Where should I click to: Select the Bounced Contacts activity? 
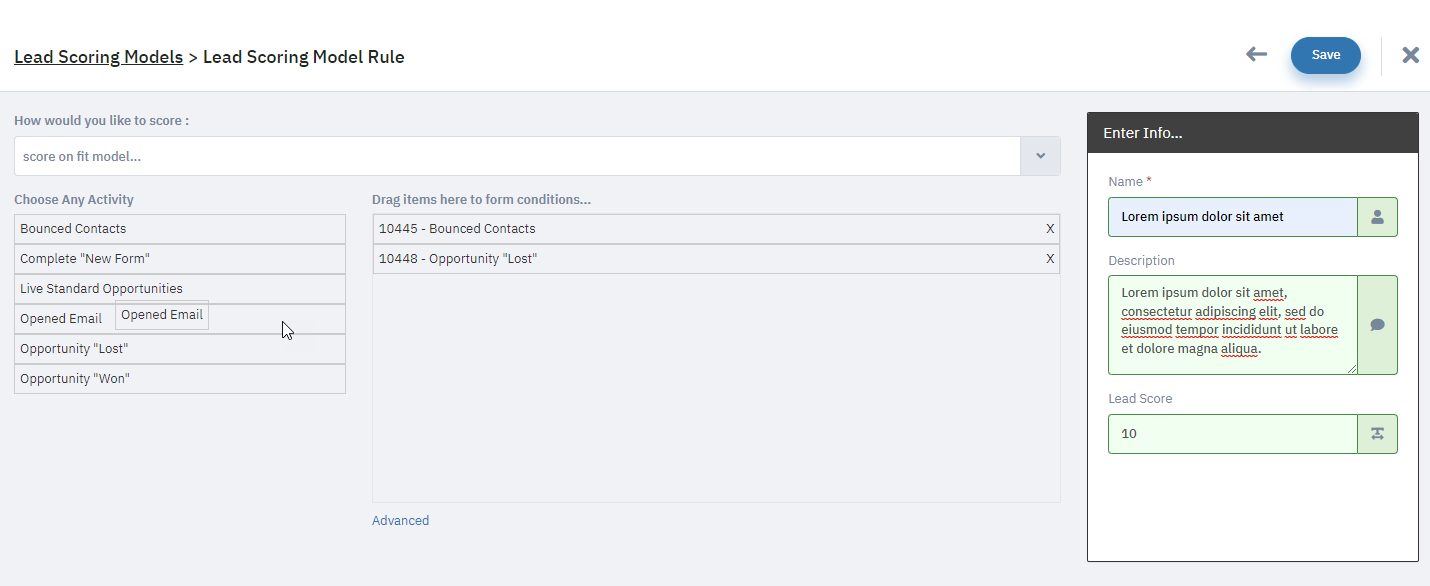point(180,229)
